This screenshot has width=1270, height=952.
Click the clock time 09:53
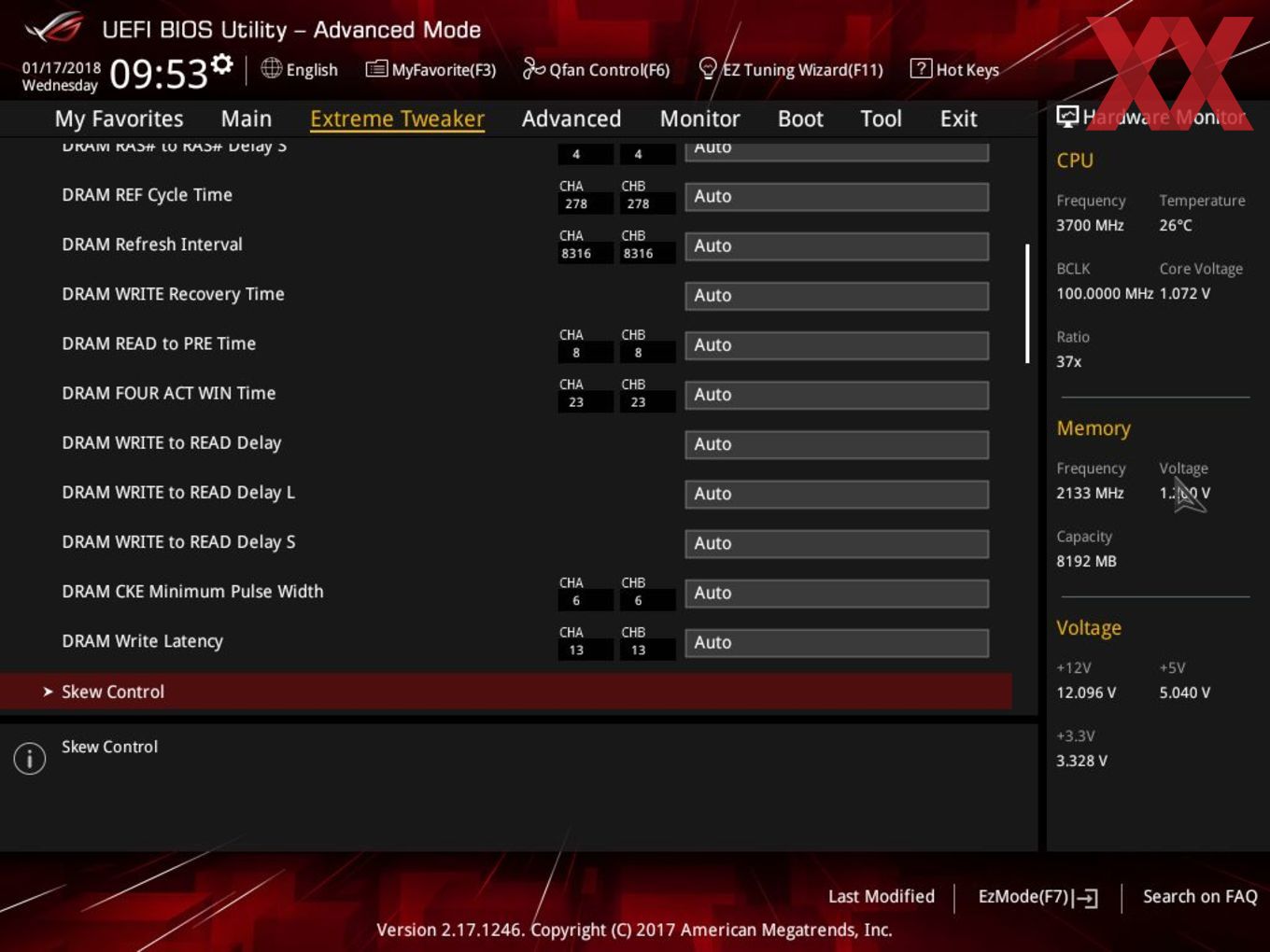(x=159, y=74)
